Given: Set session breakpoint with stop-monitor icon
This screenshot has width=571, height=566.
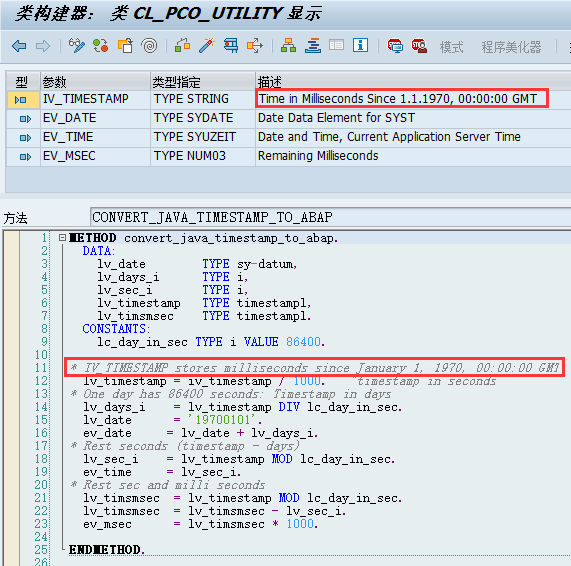Looking at the screenshot, I should coord(395,46).
